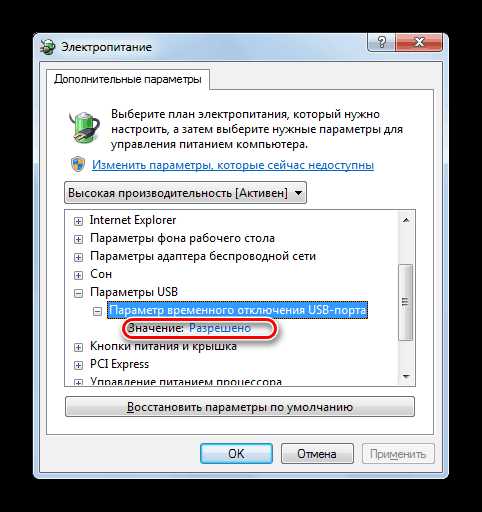The height and width of the screenshot is (512, 482).
Task: Click the Отмена button
Action: (317, 454)
